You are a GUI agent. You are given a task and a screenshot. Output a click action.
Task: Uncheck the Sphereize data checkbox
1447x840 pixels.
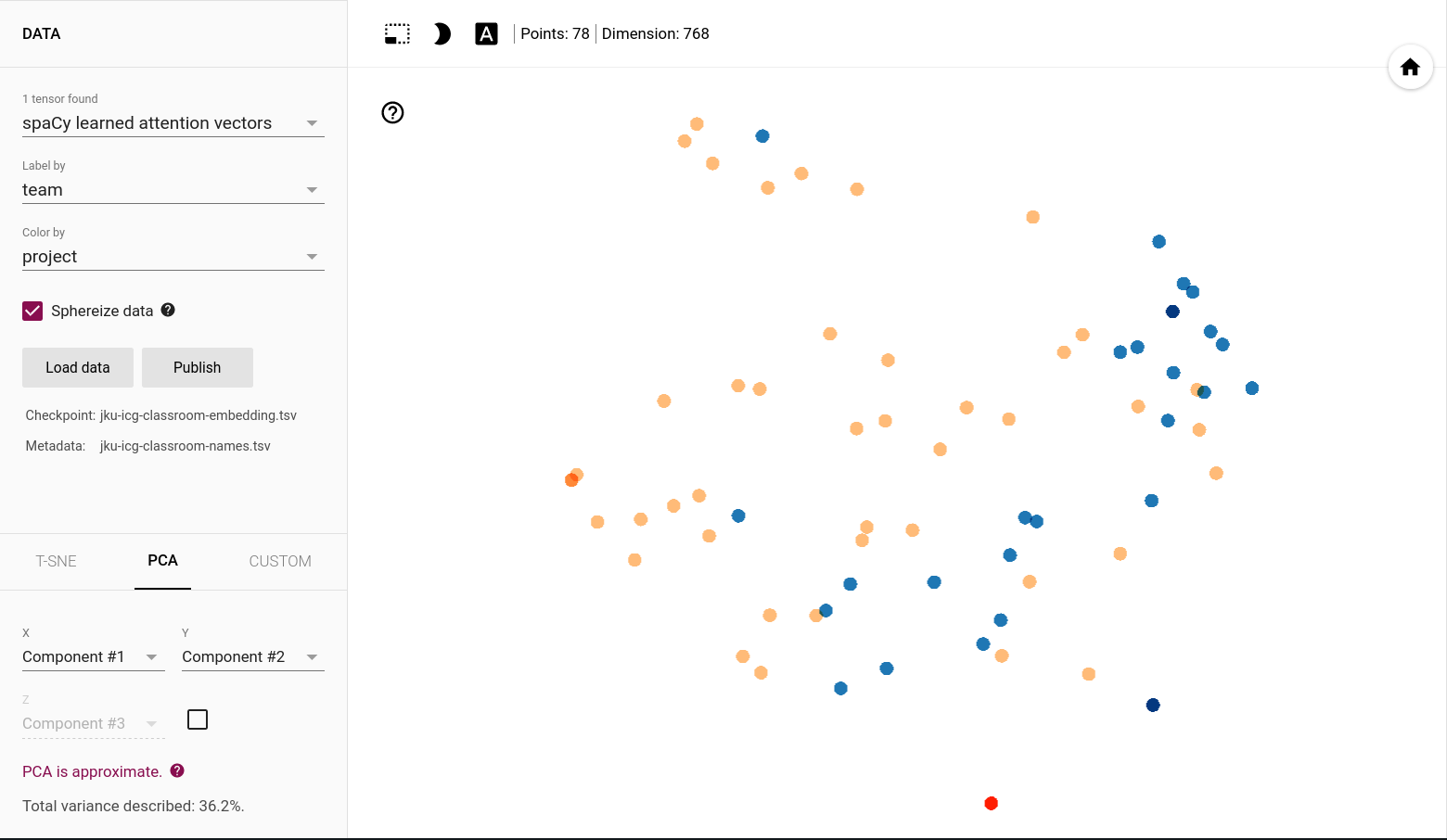click(32, 311)
